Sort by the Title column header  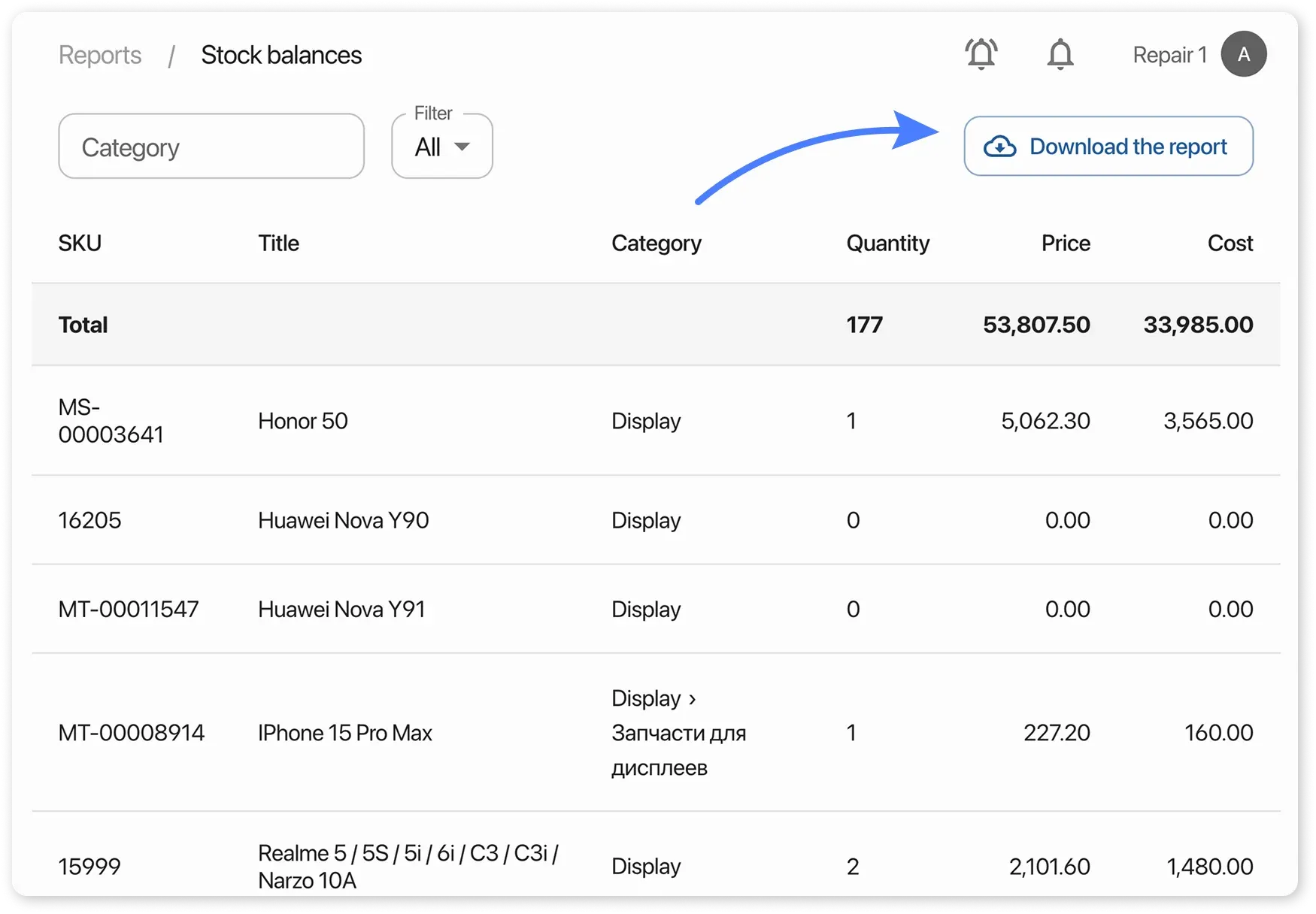point(278,243)
